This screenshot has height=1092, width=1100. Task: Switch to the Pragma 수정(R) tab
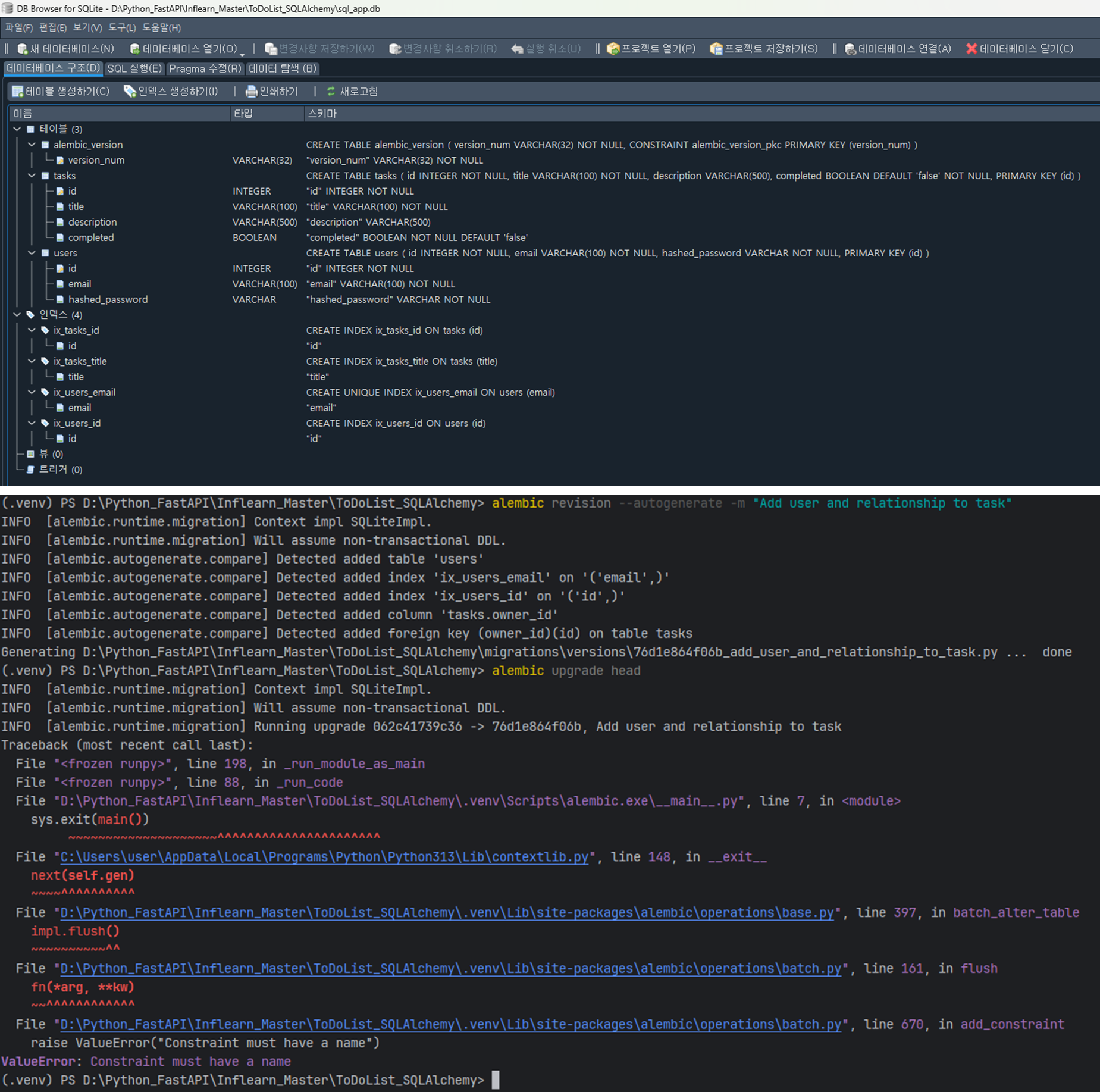click(x=205, y=68)
